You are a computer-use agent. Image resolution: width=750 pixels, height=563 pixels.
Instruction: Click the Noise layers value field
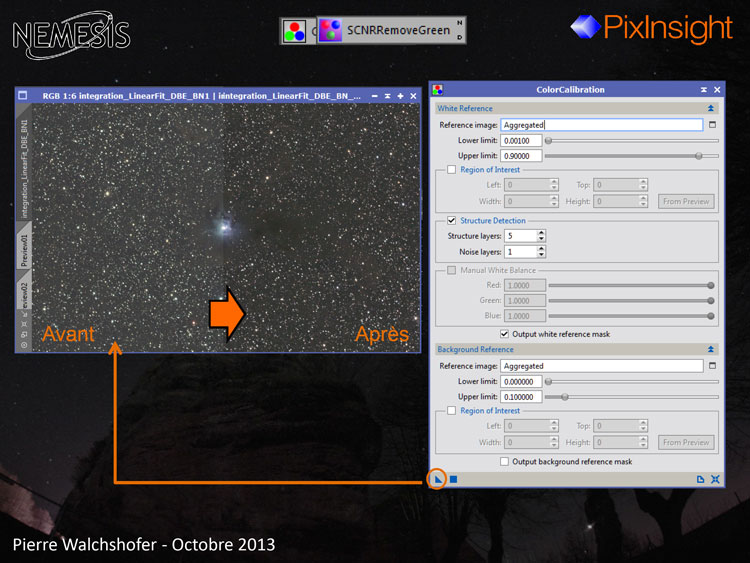(521, 252)
